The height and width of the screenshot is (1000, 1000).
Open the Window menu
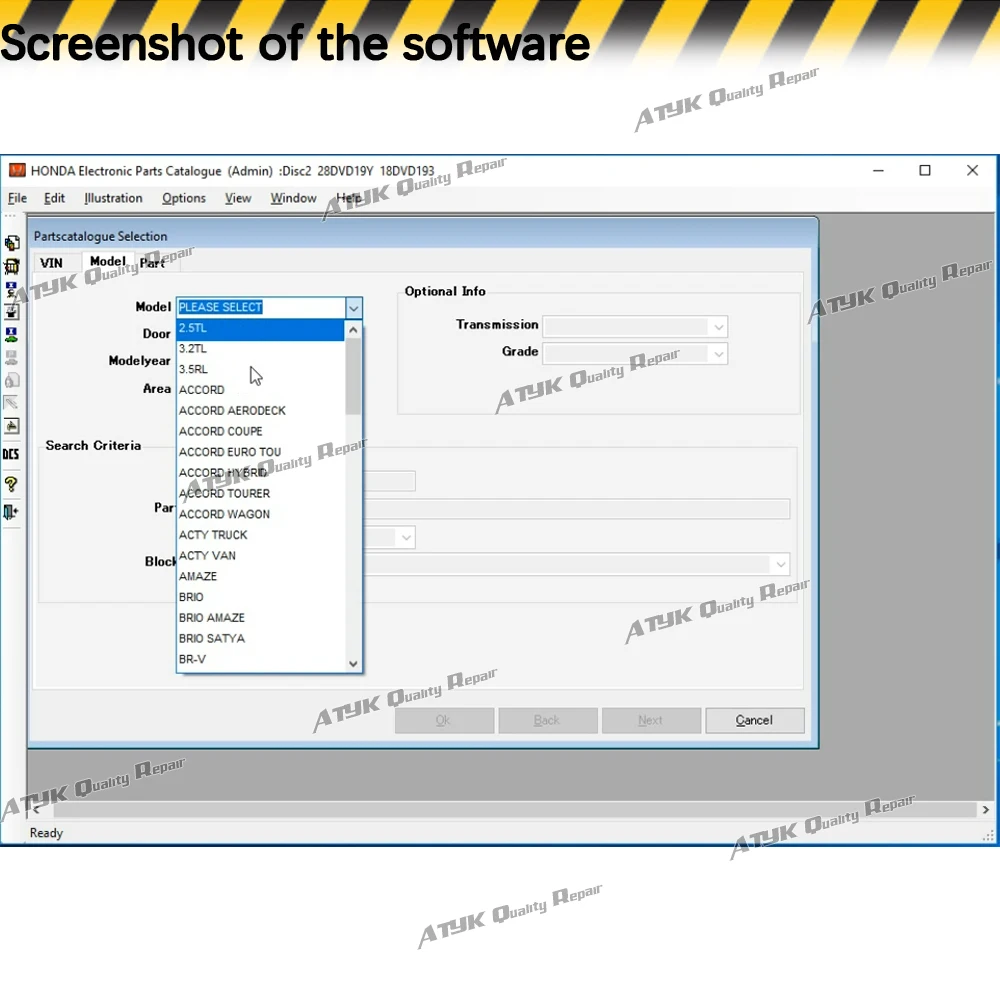tap(293, 198)
